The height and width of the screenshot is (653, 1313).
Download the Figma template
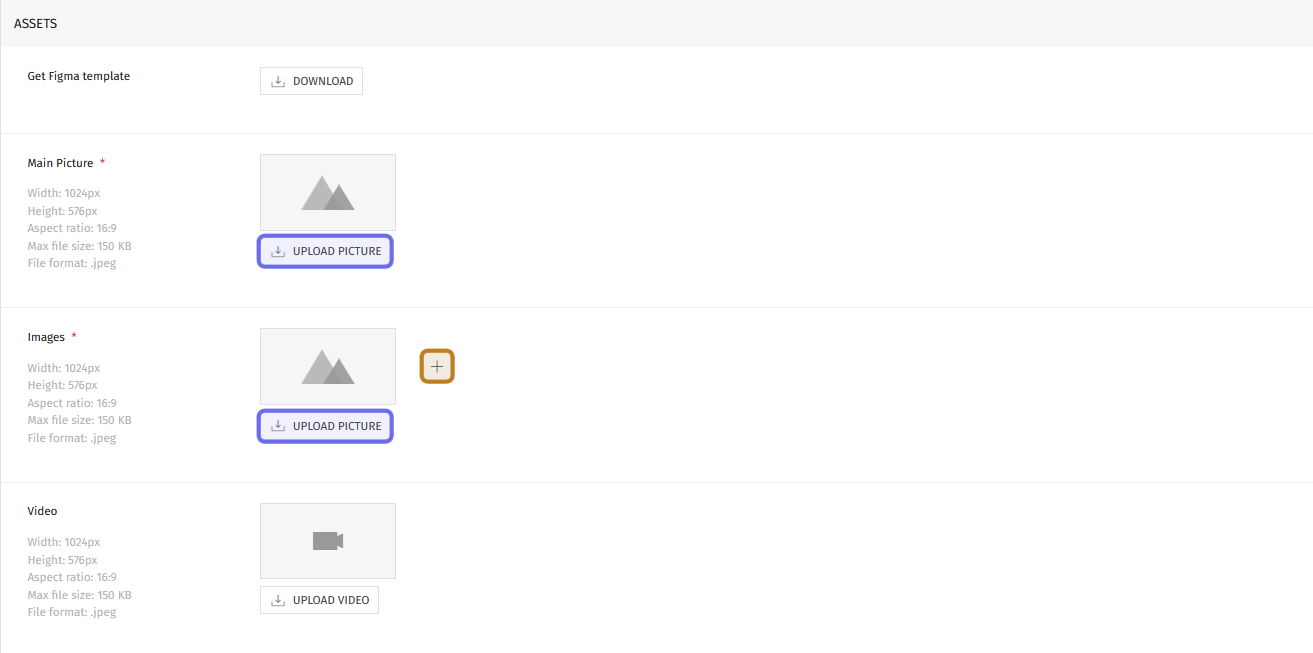pos(311,81)
